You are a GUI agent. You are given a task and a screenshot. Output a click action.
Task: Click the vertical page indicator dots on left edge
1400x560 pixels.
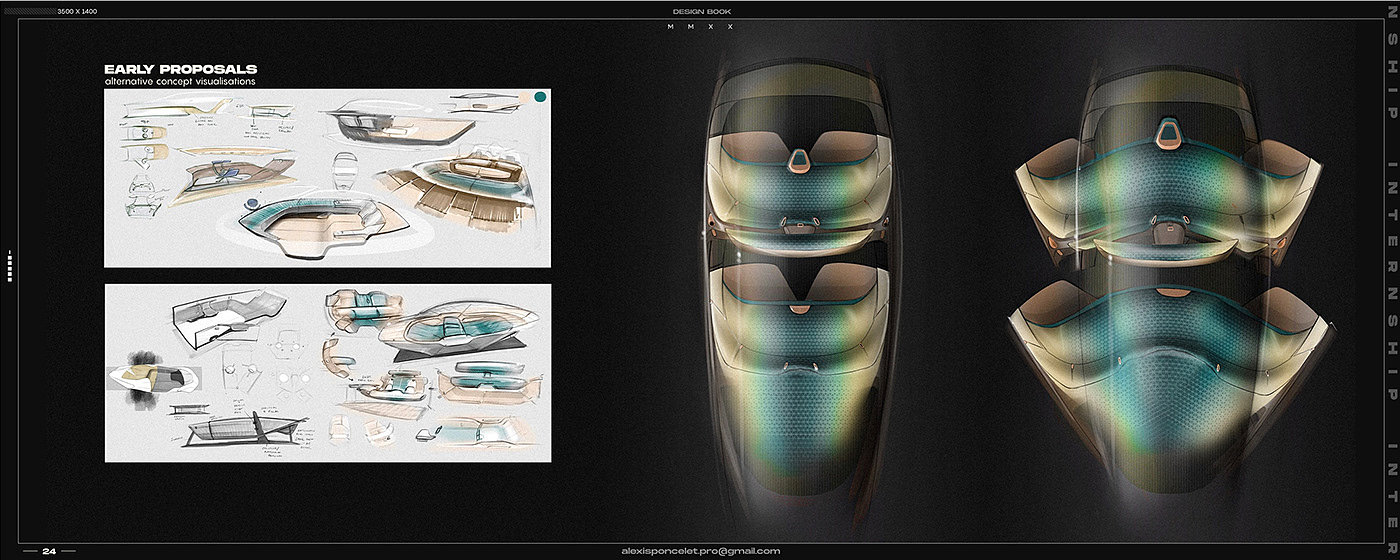pos(9,265)
